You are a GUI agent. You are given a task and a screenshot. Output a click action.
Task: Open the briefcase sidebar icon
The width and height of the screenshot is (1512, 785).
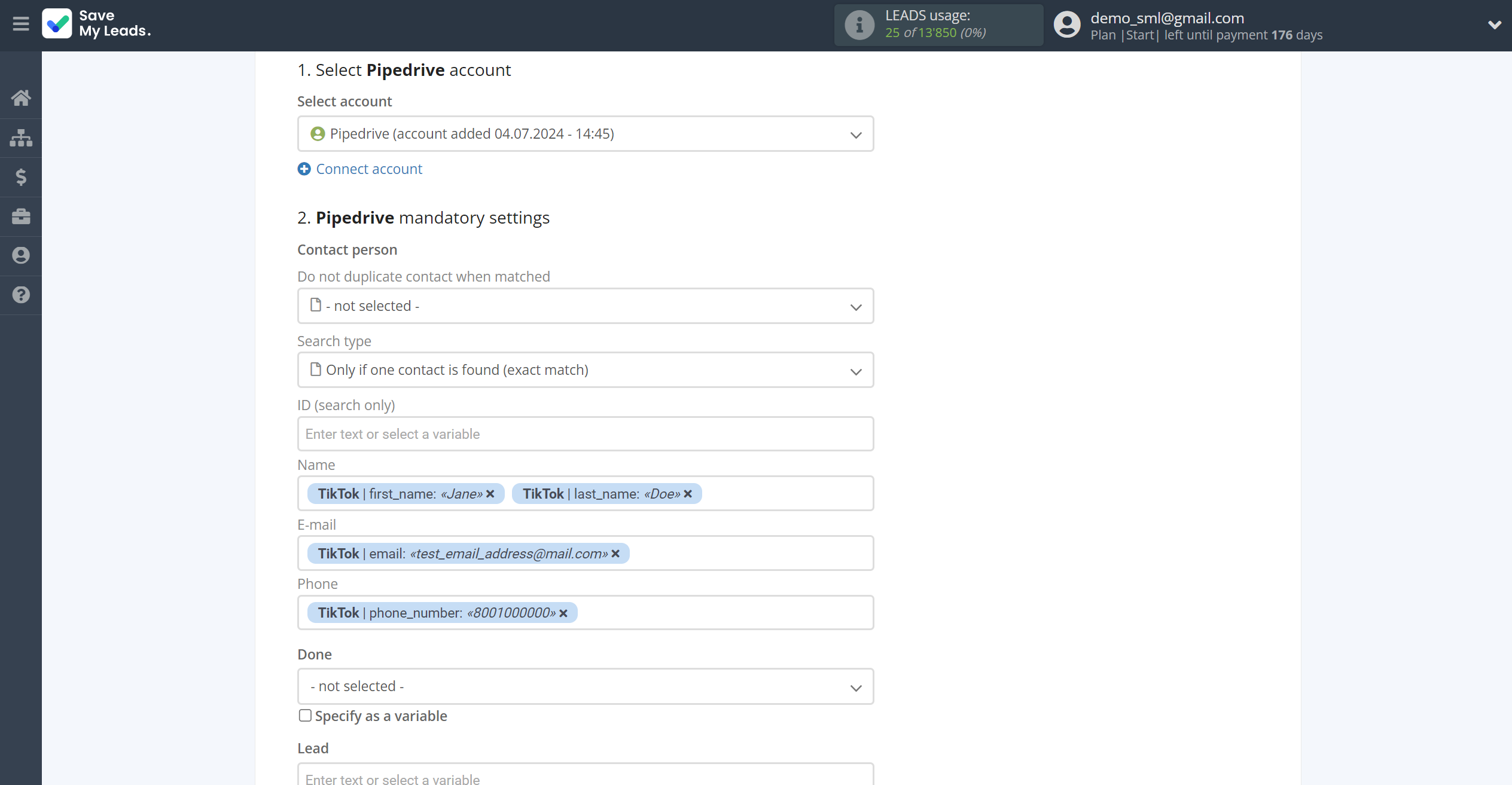click(21, 216)
